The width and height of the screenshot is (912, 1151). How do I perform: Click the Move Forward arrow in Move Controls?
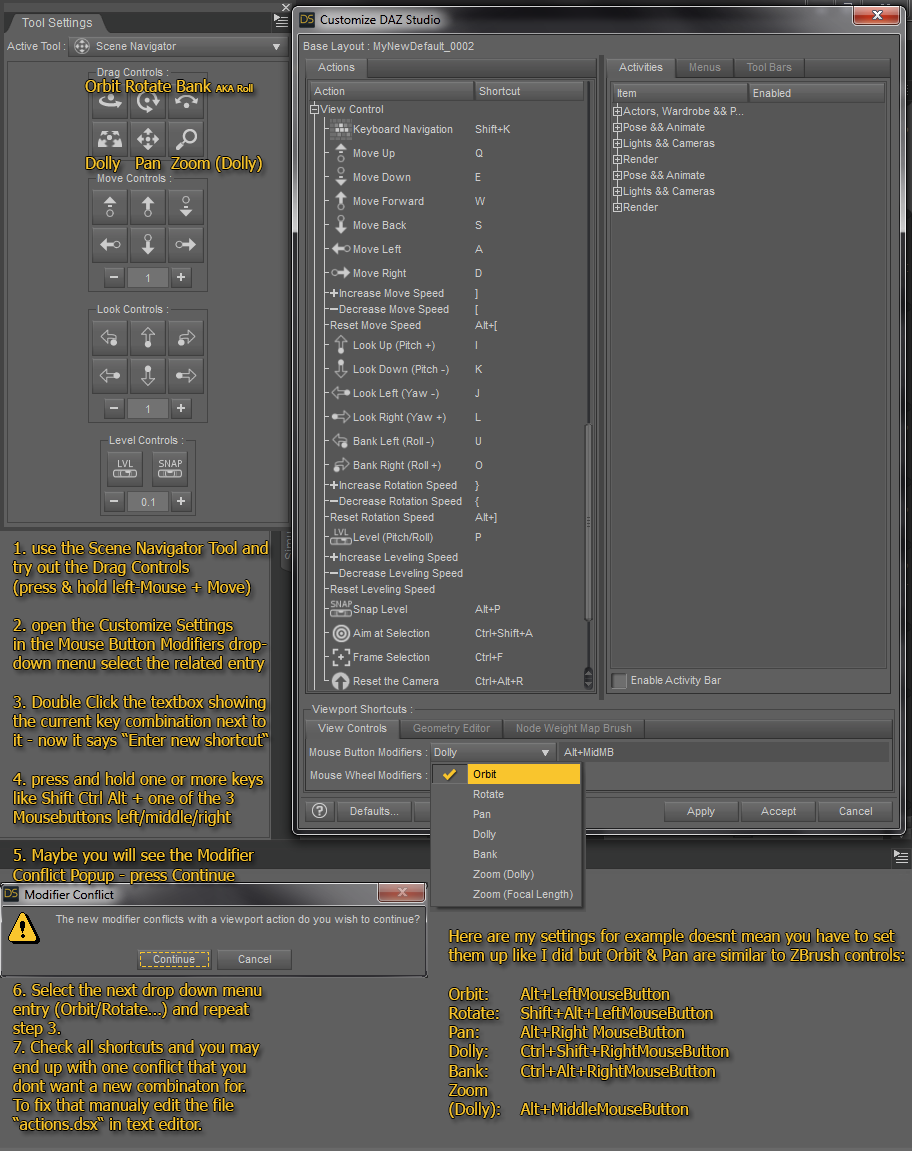(x=148, y=207)
